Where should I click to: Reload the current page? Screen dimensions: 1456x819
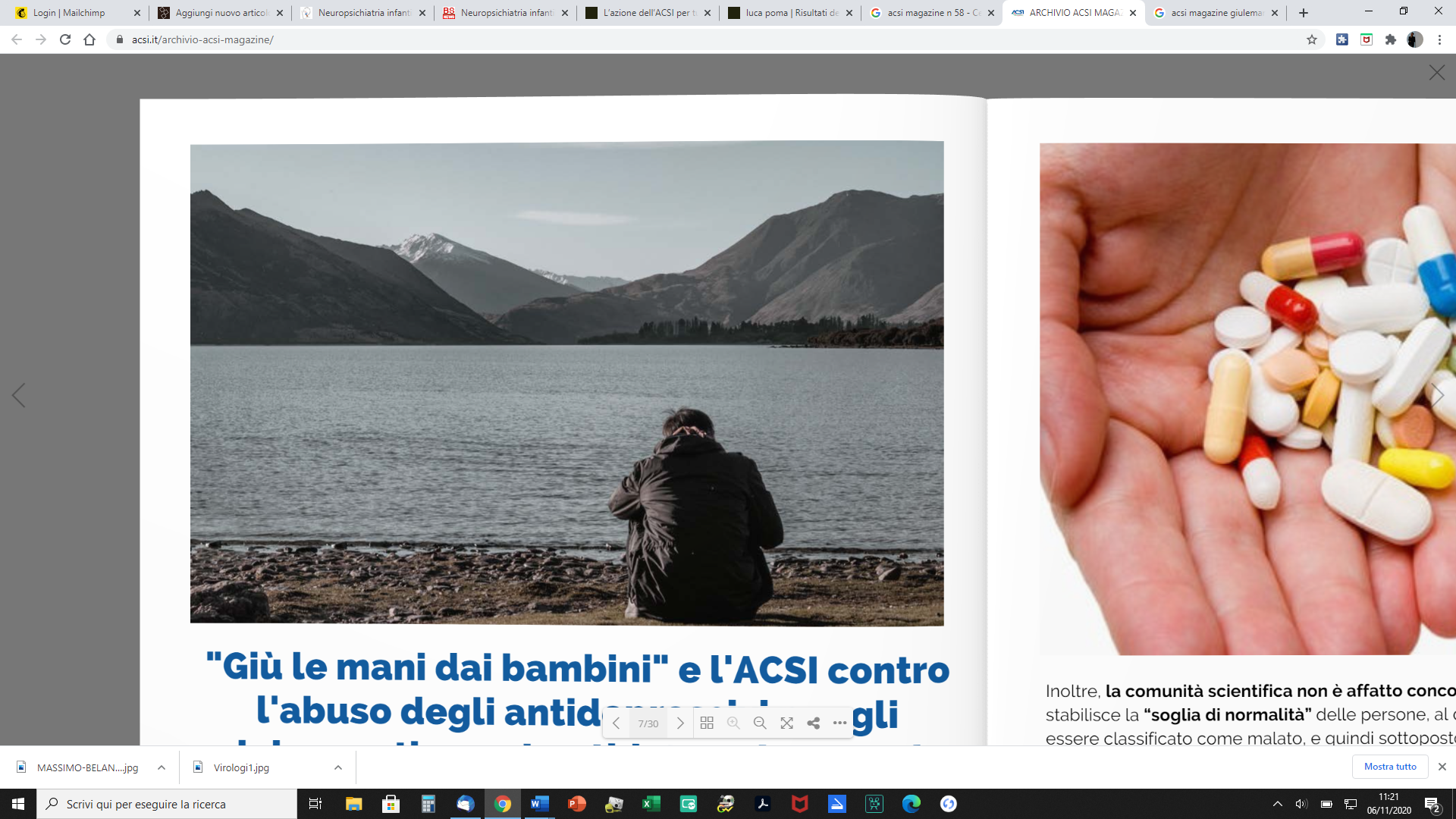coord(65,39)
